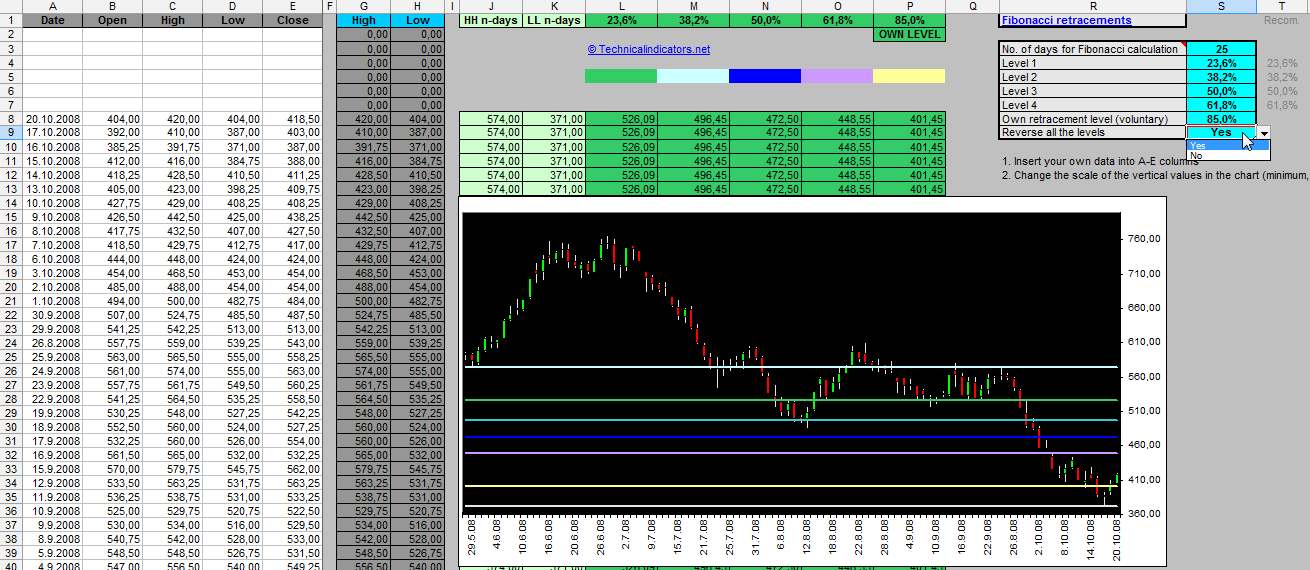Select column B header
This screenshot has height=570, width=1310.
pyautogui.click(x=113, y=6)
